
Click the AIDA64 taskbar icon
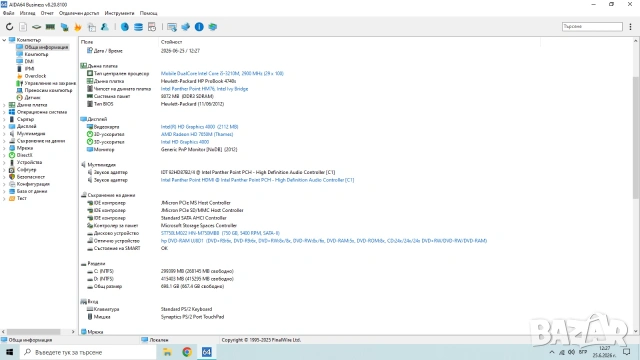point(207,352)
